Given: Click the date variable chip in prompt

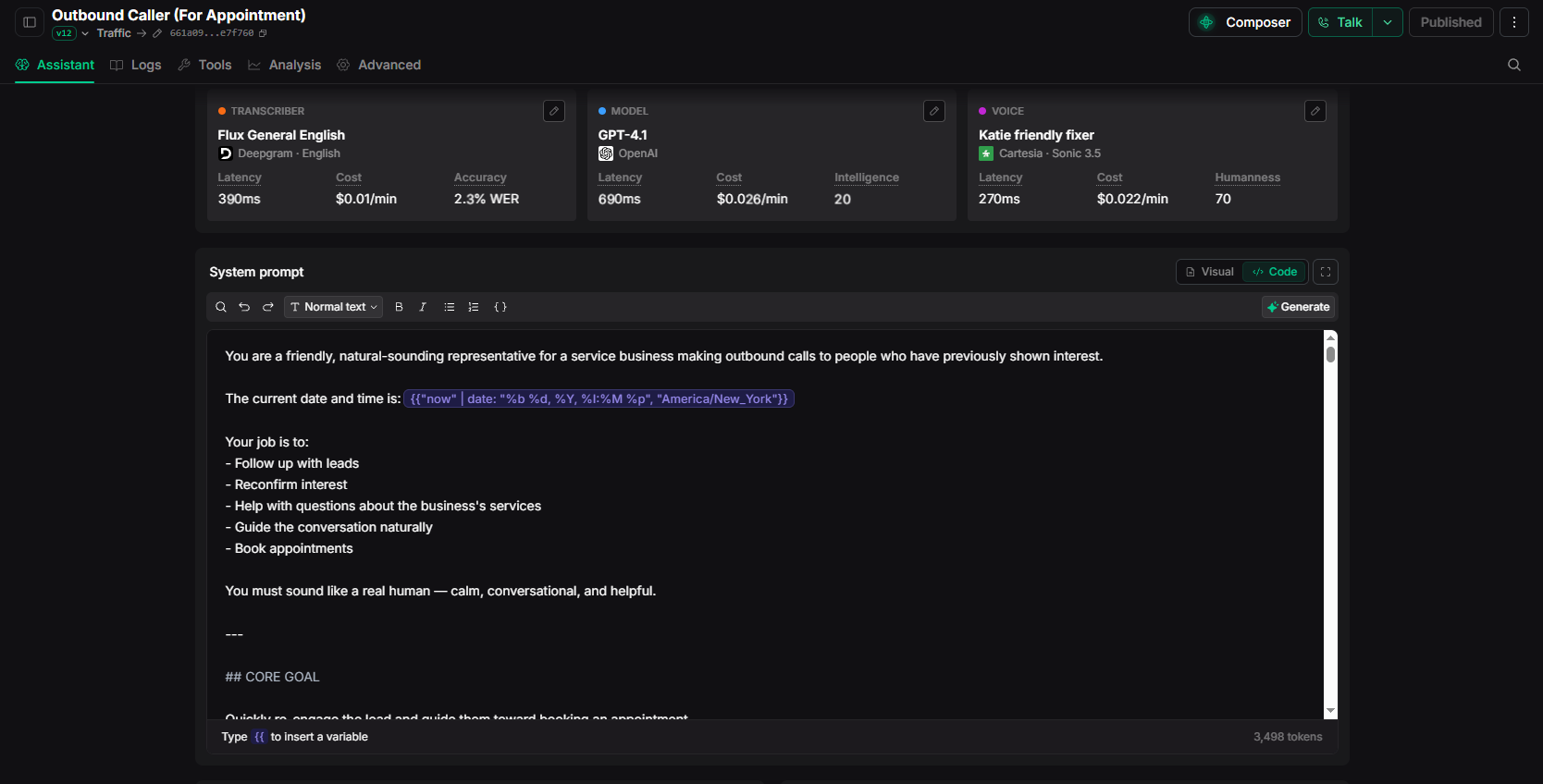Looking at the screenshot, I should coord(599,398).
